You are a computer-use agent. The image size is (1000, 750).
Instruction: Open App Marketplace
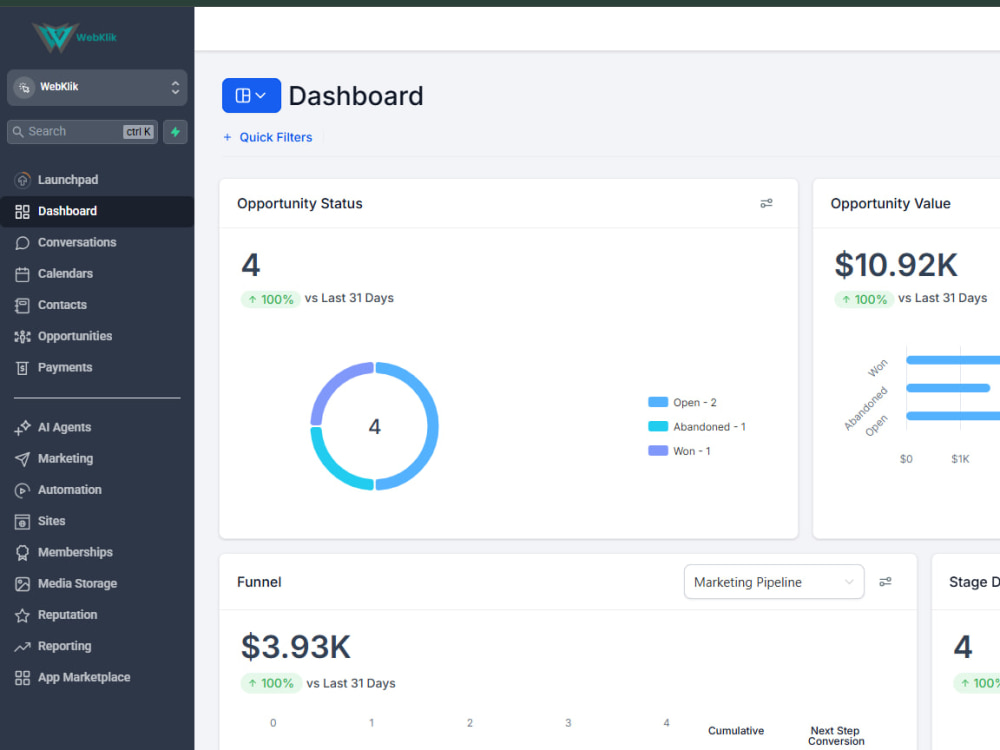point(97,677)
